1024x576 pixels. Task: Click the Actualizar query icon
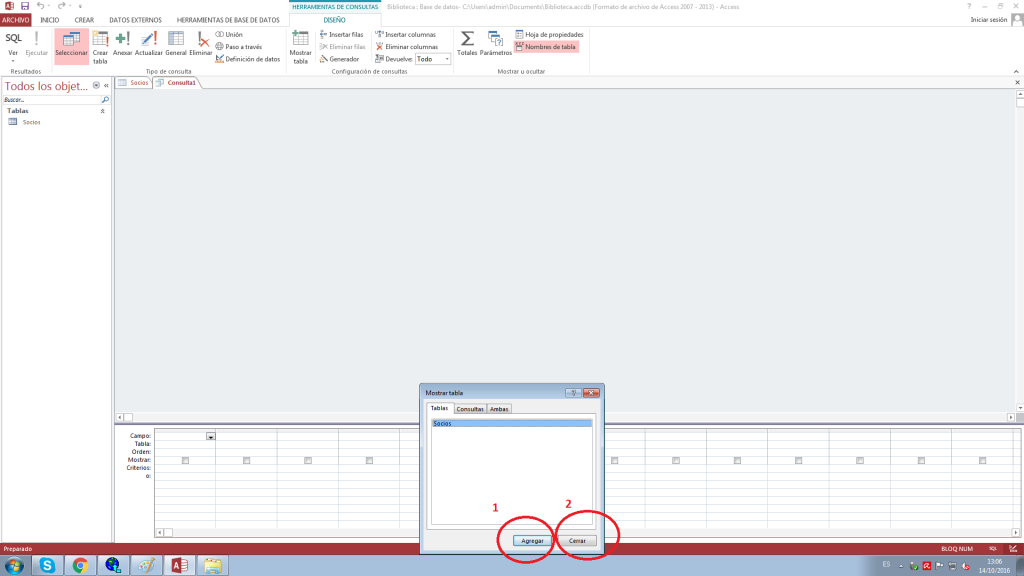[x=149, y=42]
